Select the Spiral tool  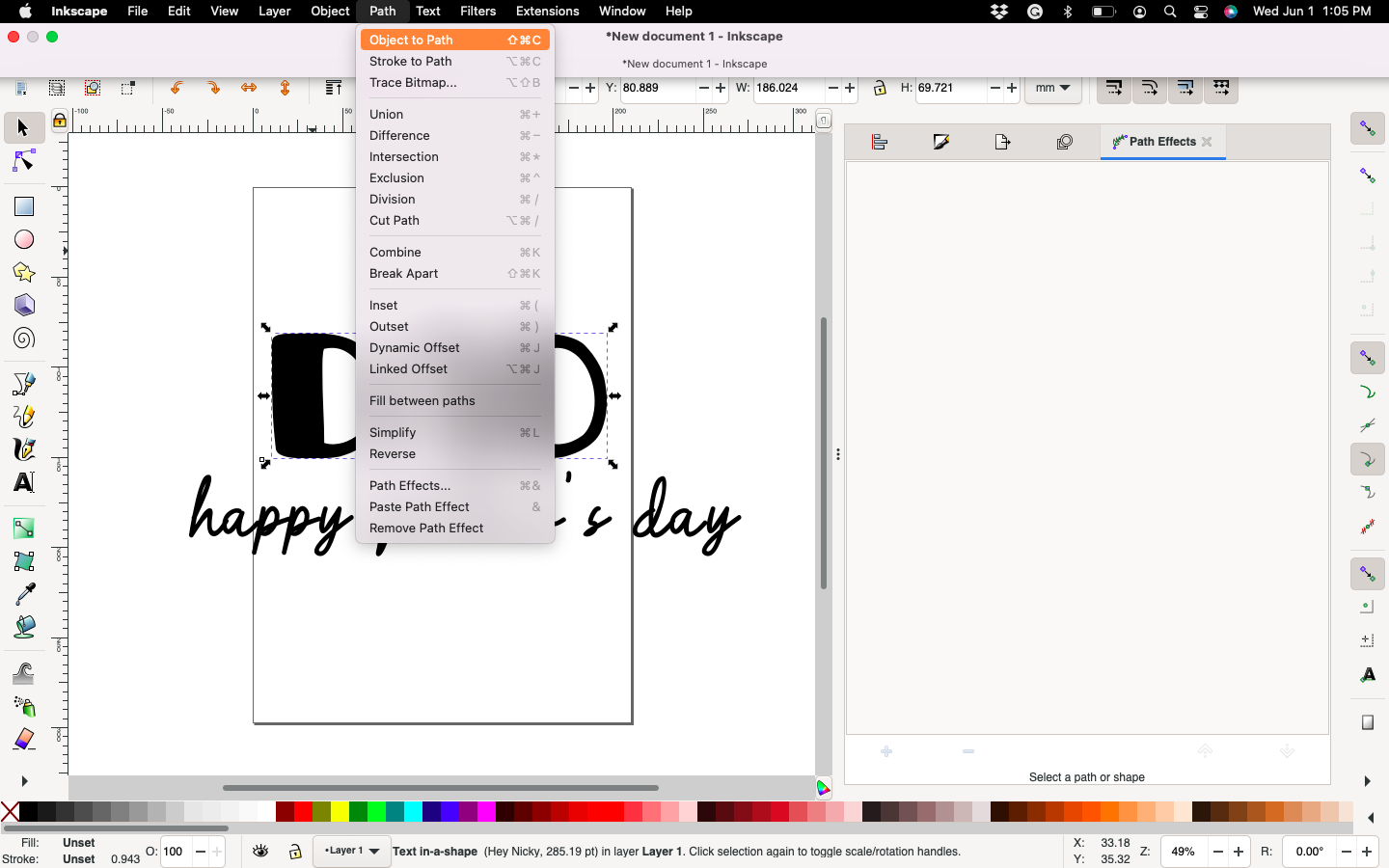pos(24,338)
